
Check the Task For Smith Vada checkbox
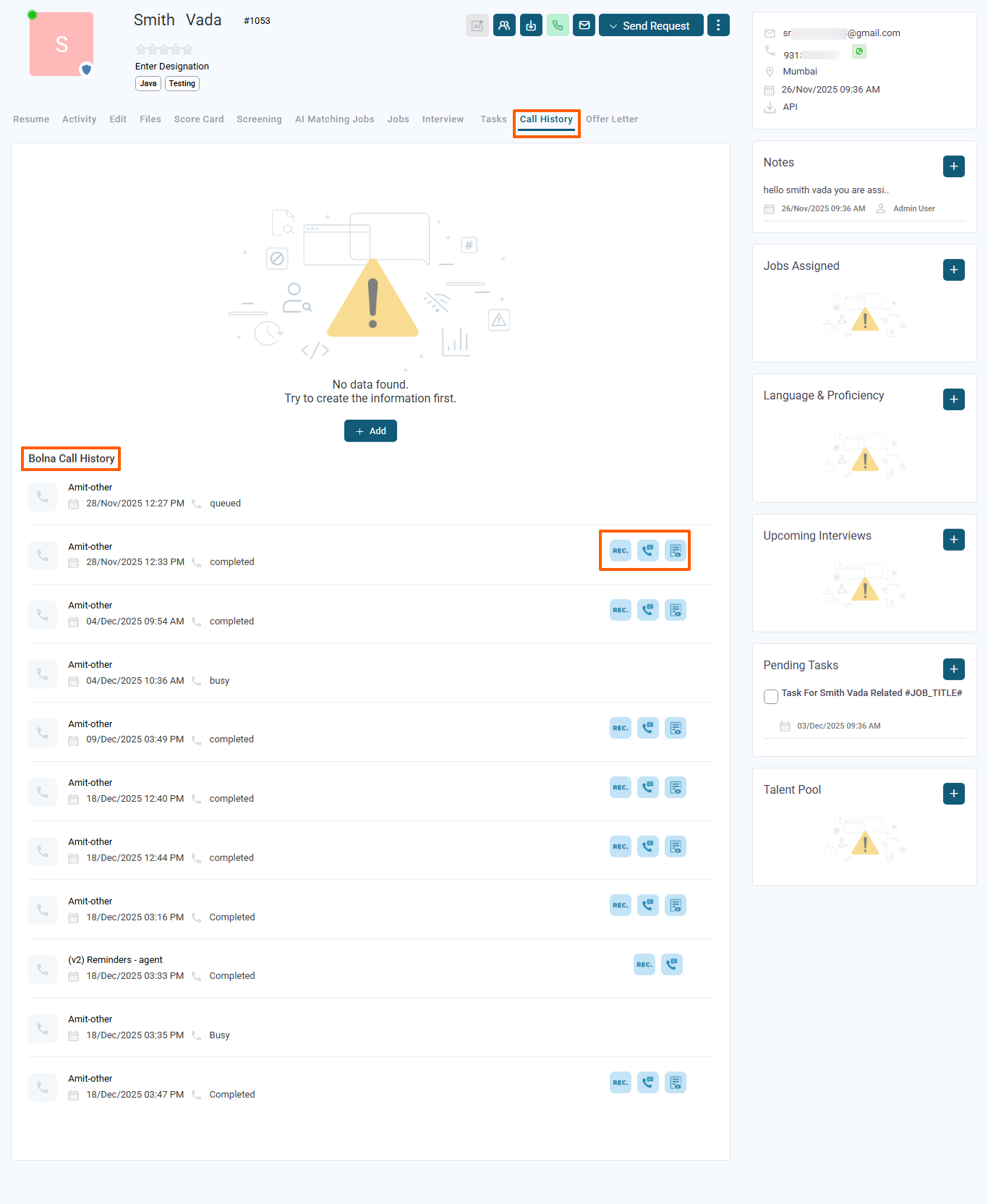(x=771, y=696)
